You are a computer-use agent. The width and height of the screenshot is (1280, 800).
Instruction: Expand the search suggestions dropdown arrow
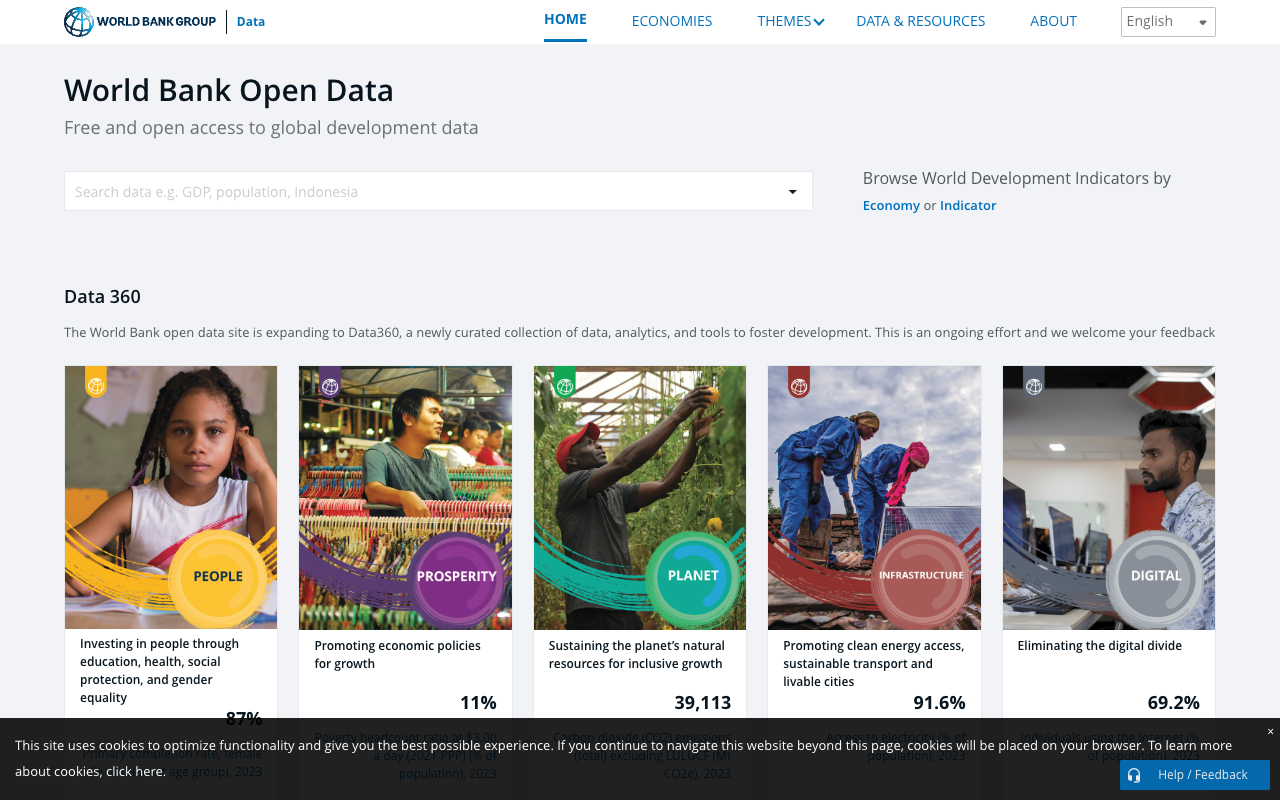[794, 191]
